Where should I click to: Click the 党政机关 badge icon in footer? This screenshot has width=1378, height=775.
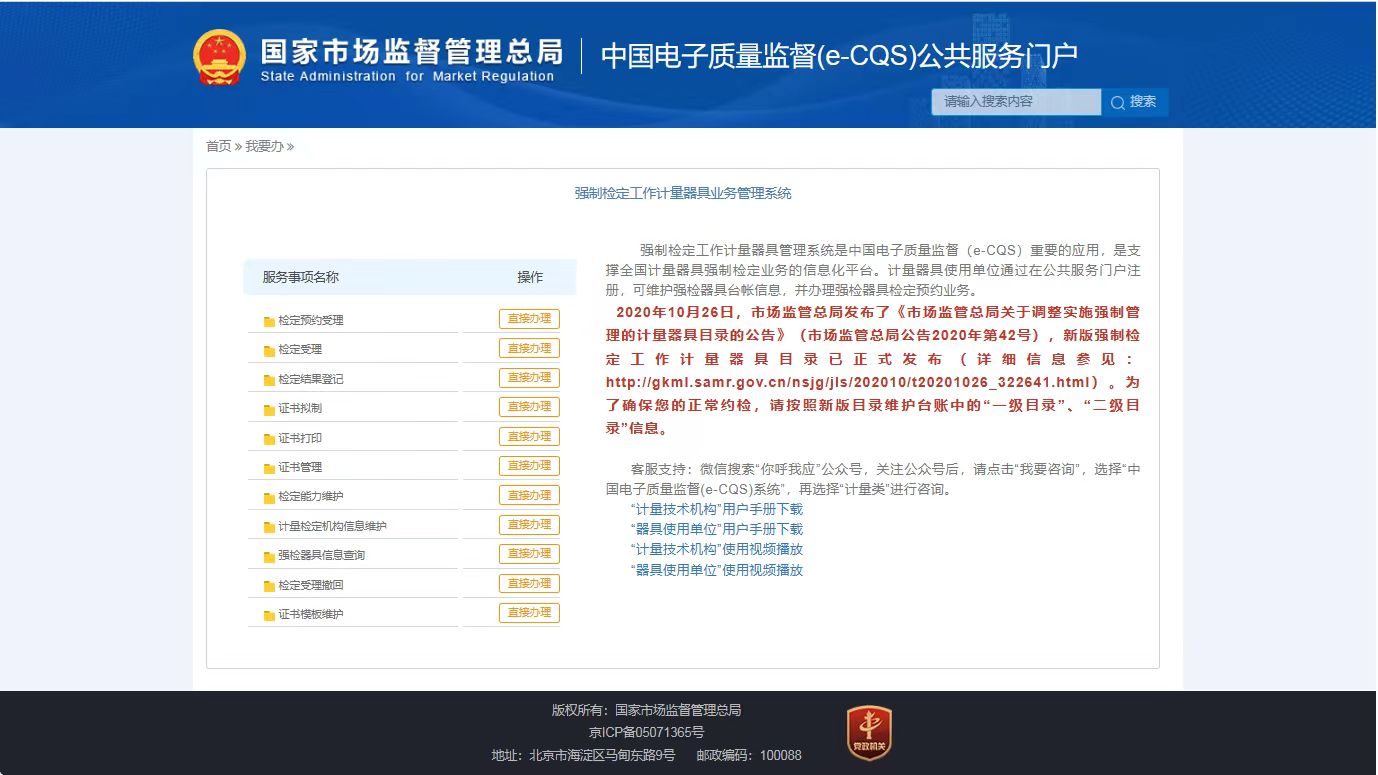(868, 733)
